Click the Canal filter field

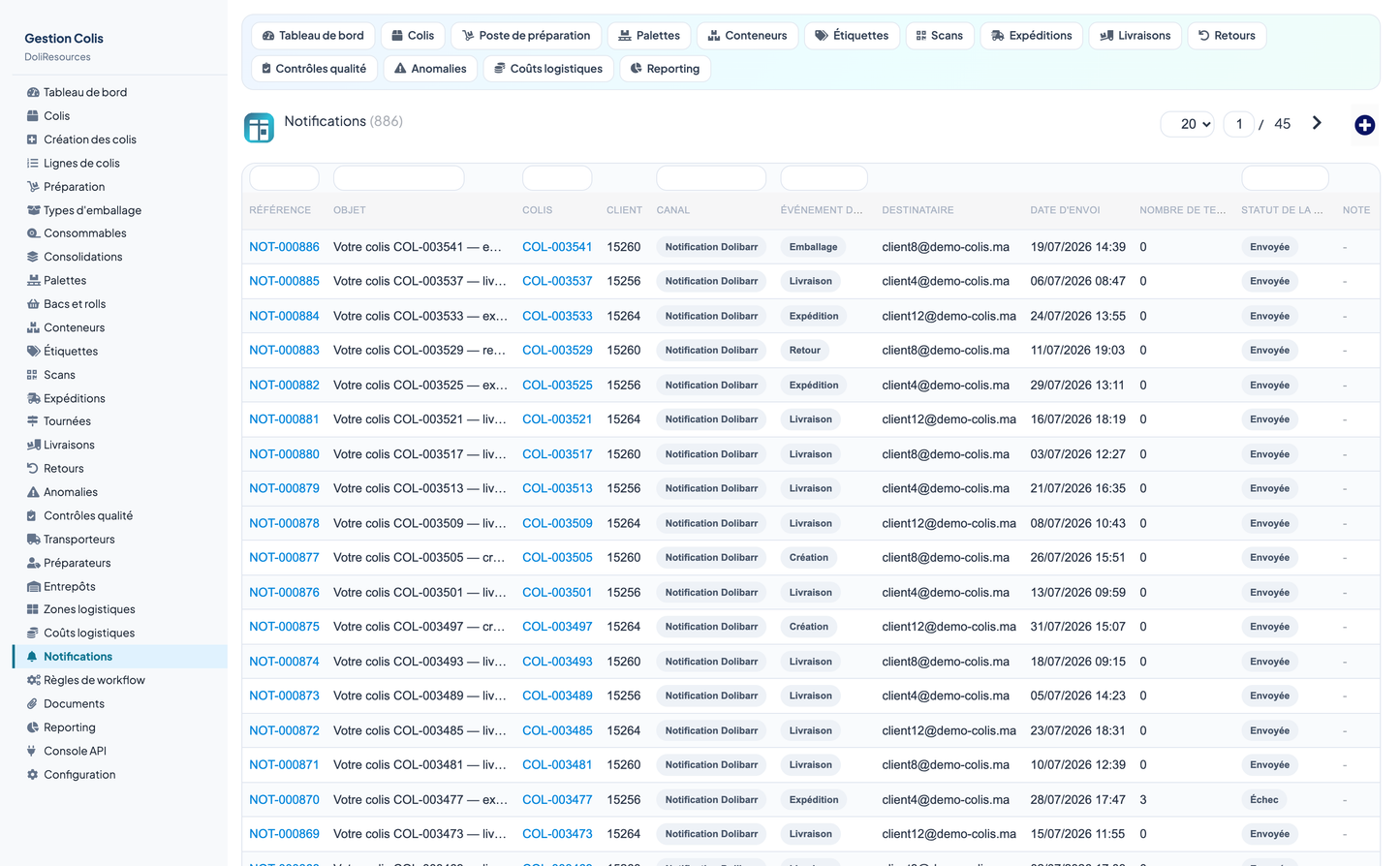tap(711, 178)
